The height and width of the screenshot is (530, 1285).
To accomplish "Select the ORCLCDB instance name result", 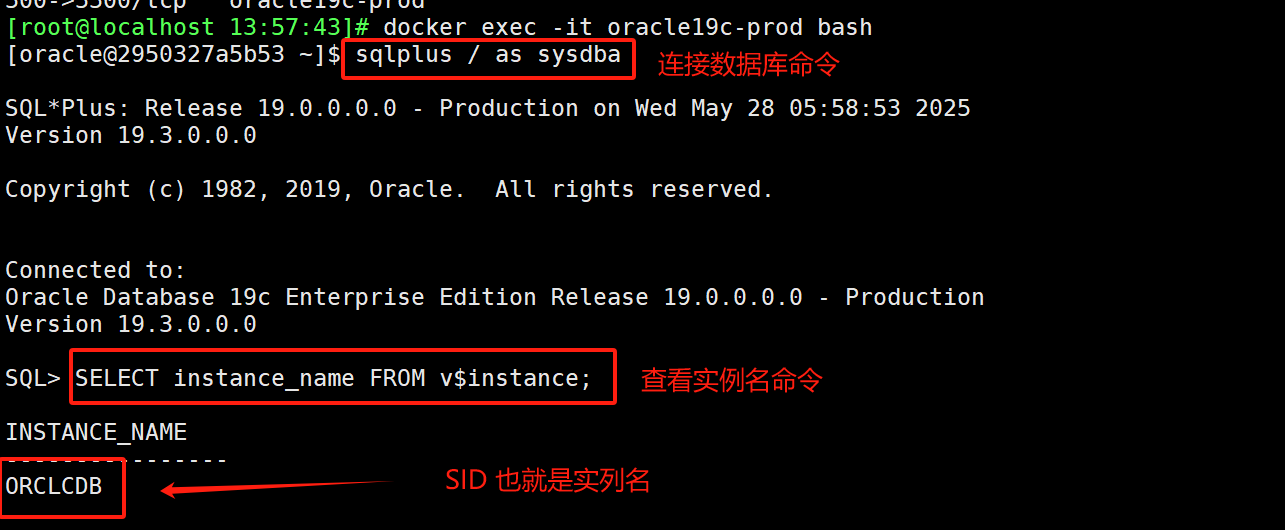I will point(54,487).
